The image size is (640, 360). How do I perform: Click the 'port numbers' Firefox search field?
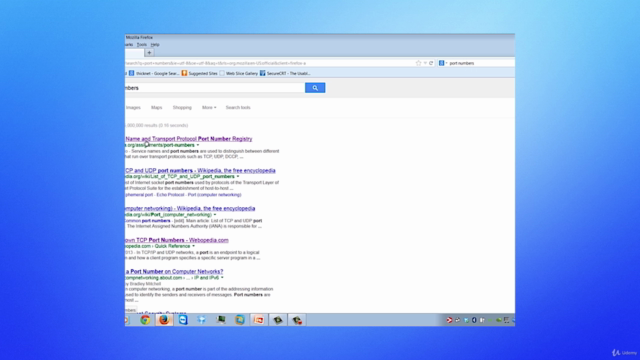point(481,63)
